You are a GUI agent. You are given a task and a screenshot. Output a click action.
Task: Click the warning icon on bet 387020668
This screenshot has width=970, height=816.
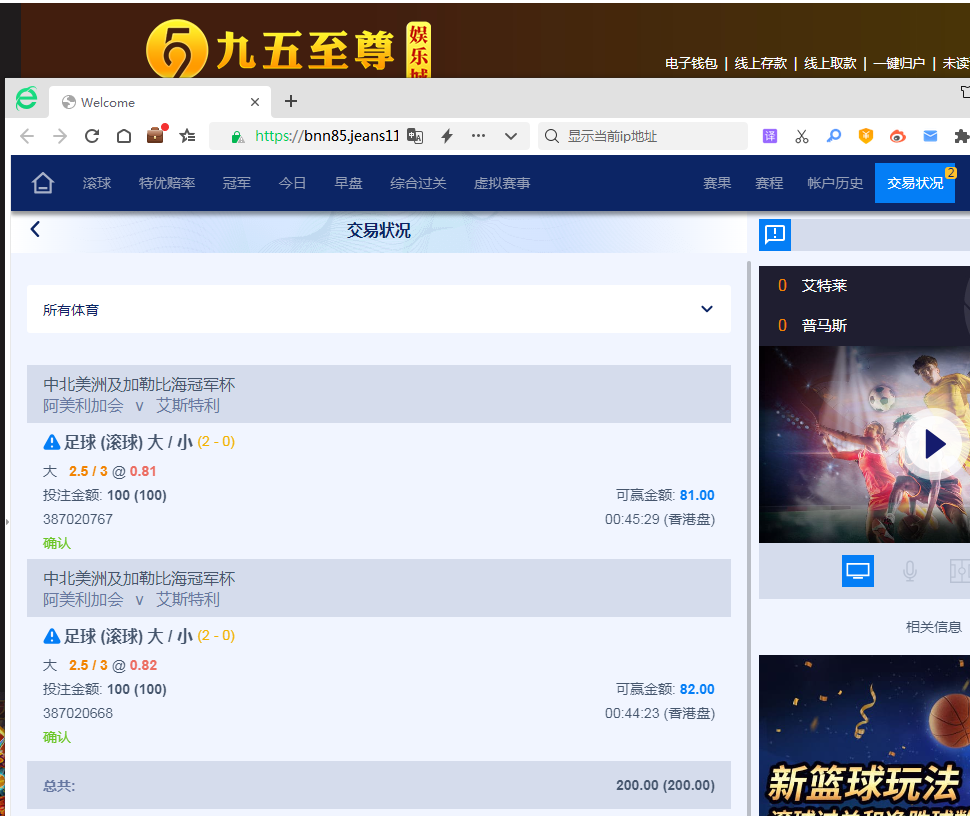click(52, 636)
